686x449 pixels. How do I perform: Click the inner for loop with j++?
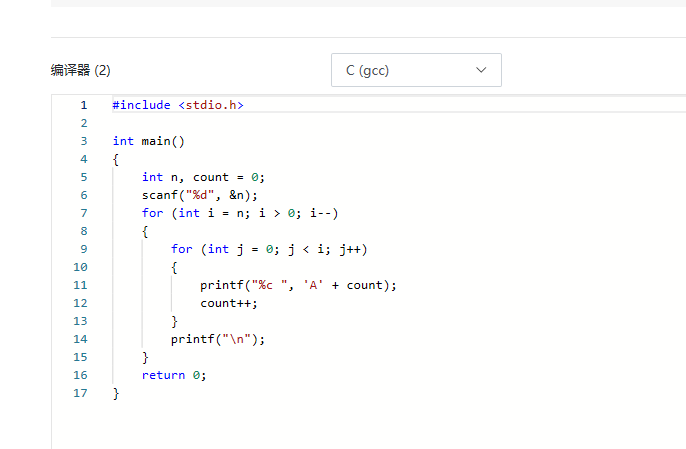[269, 249]
